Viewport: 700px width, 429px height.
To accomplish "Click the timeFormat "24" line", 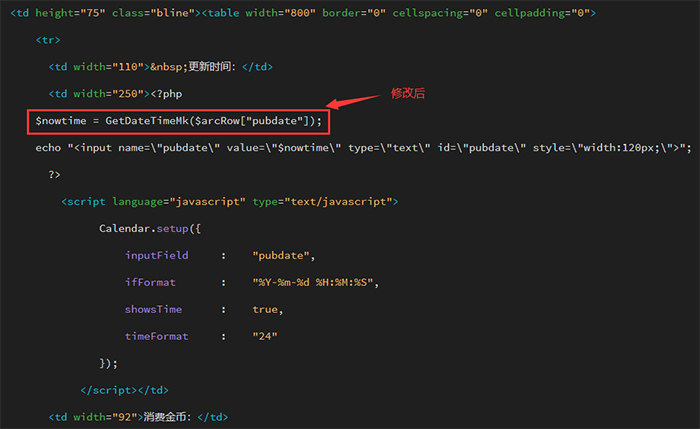I will 201,336.
